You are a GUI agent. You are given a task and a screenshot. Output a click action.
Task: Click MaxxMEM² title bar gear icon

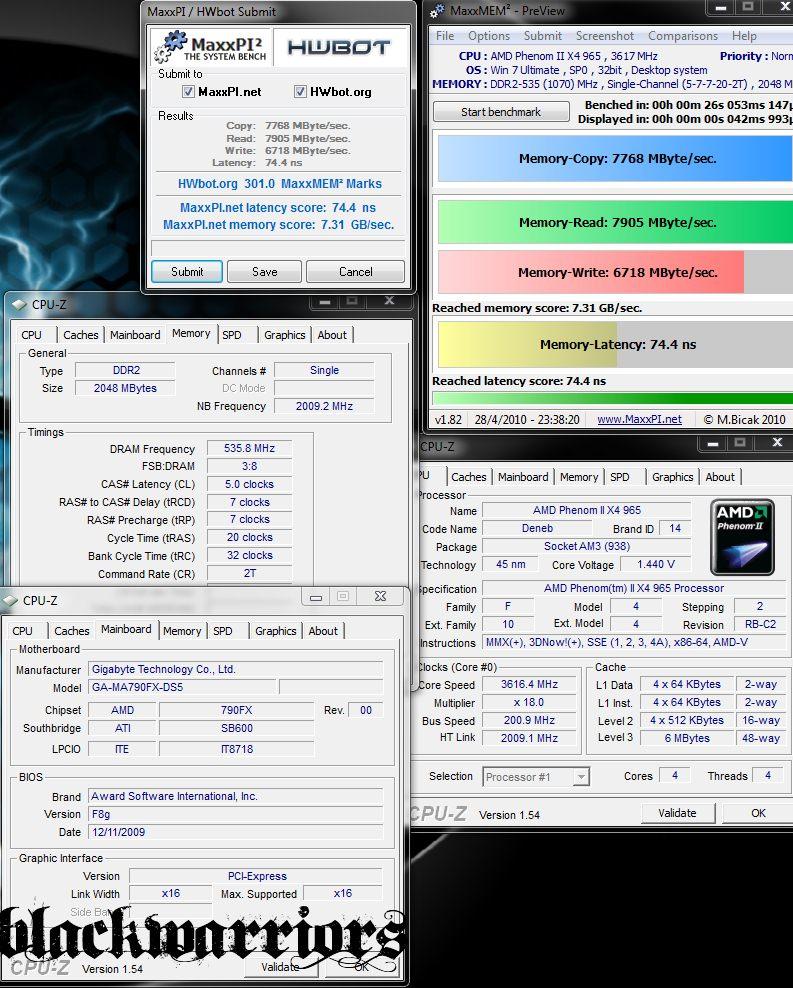pyautogui.click(x=438, y=10)
